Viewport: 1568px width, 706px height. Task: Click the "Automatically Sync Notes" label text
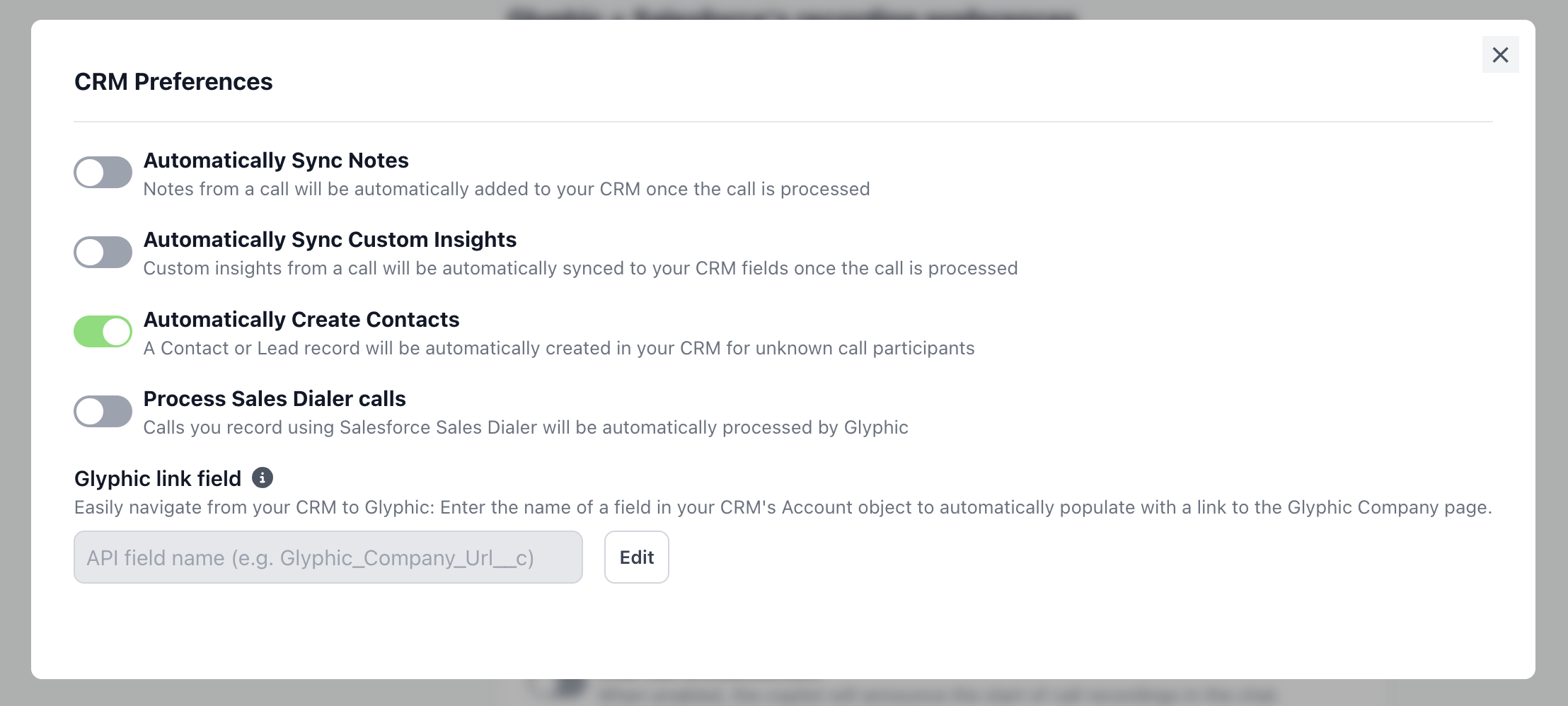[x=276, y=161]
